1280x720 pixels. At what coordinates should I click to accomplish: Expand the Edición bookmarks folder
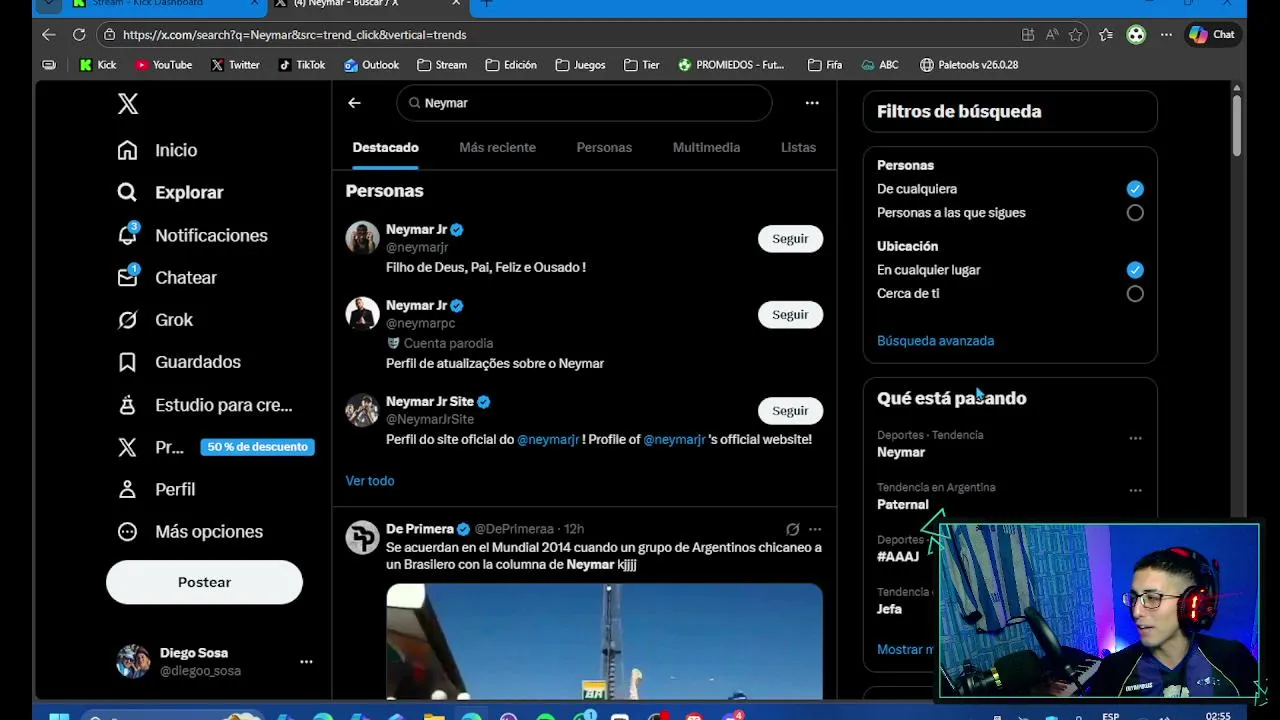[x=511, y=65]
